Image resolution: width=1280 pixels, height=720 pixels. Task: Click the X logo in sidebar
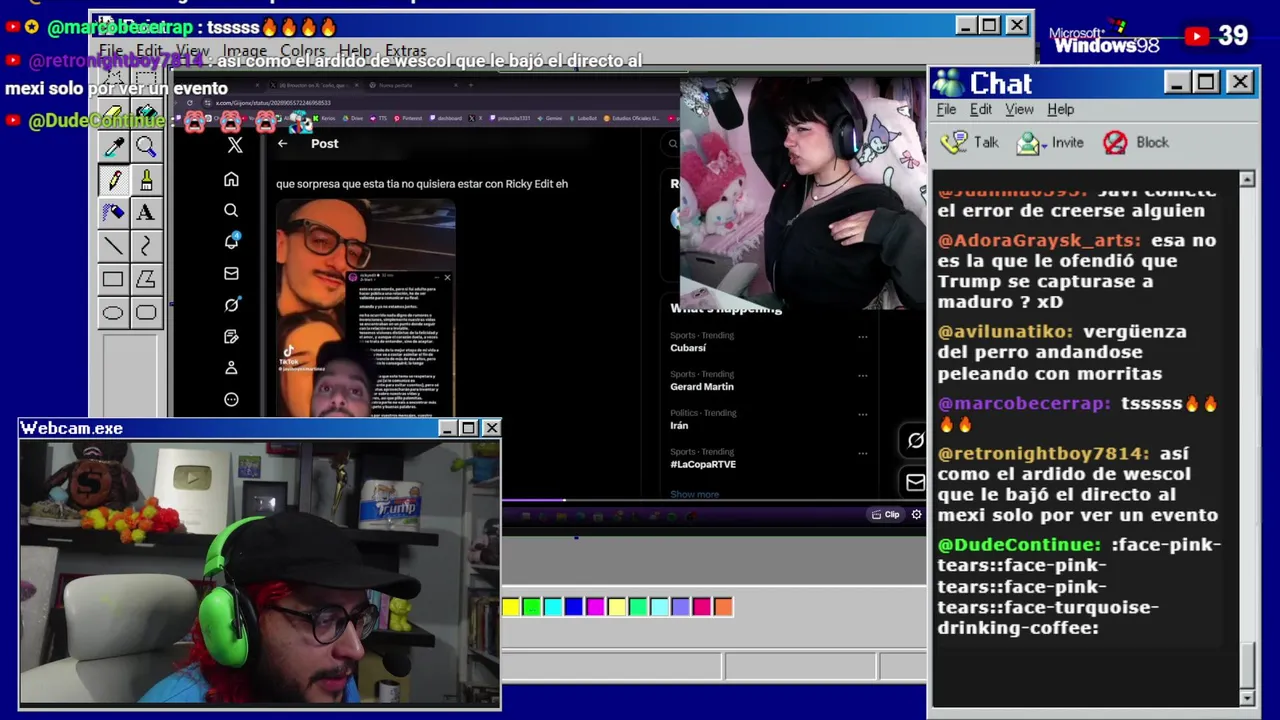pos(235,145)
